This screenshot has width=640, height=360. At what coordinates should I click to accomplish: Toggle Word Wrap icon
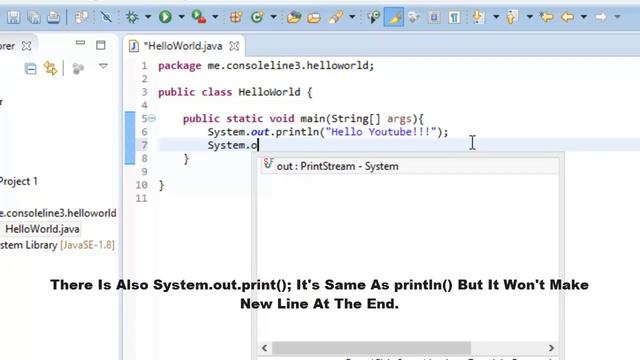[414, 17]
